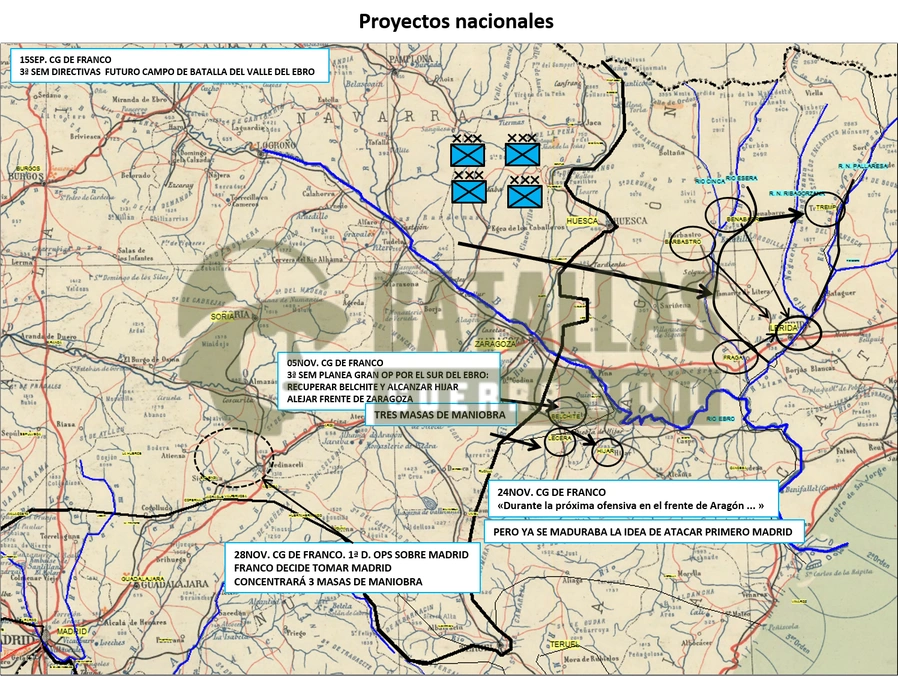Click the yellow BURGOS city label
The image size is (898, 676).
28,168
